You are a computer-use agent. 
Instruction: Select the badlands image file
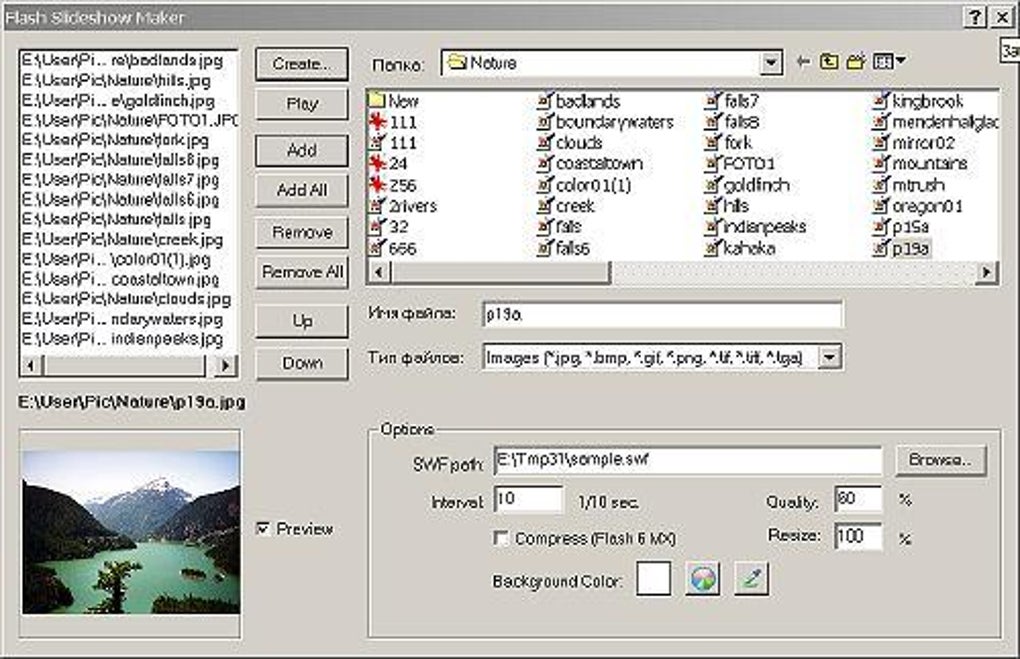(x=579, y=101)
